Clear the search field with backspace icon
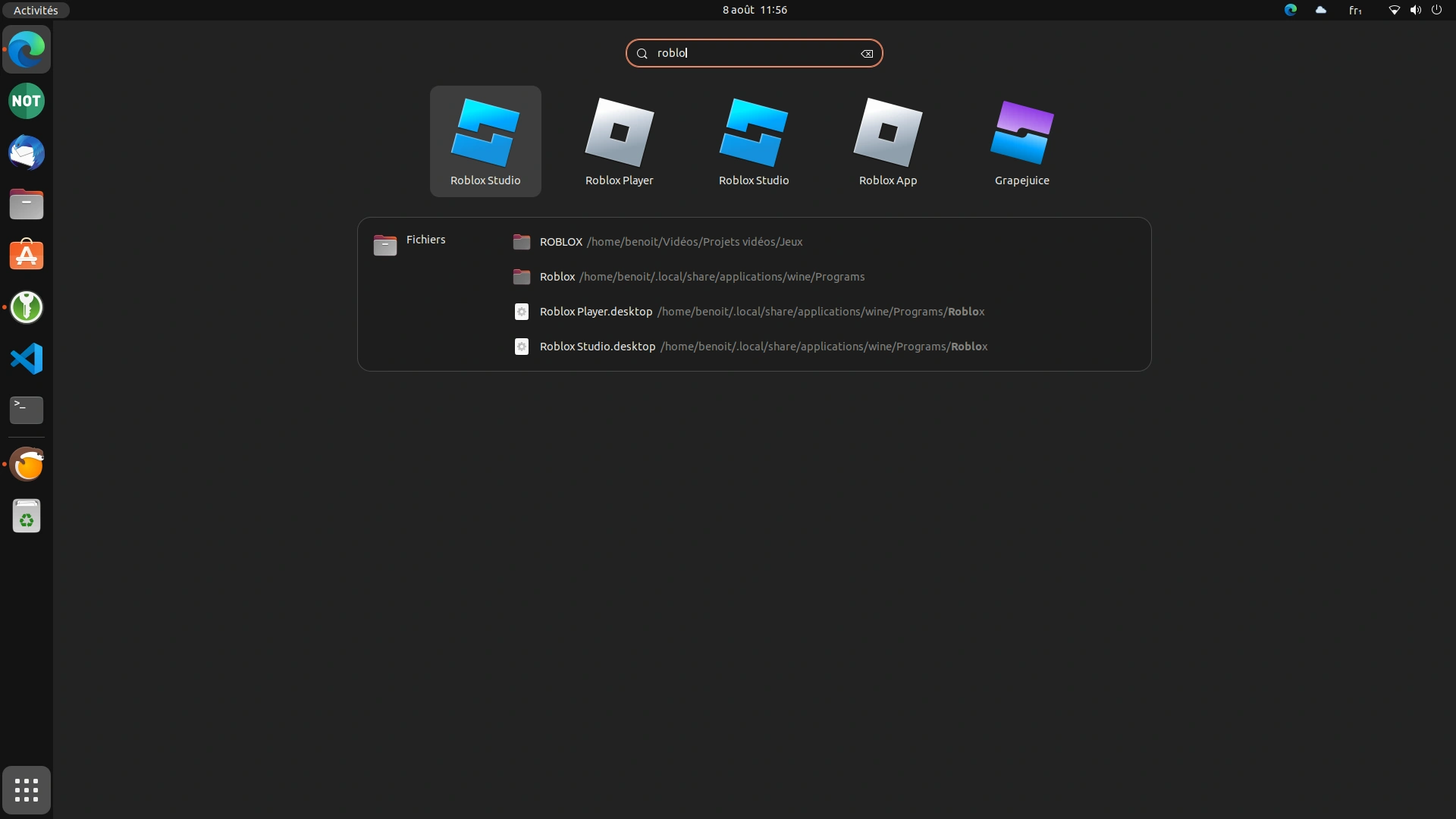This screenshot has width=1456, height=819. tap(867, 54)
